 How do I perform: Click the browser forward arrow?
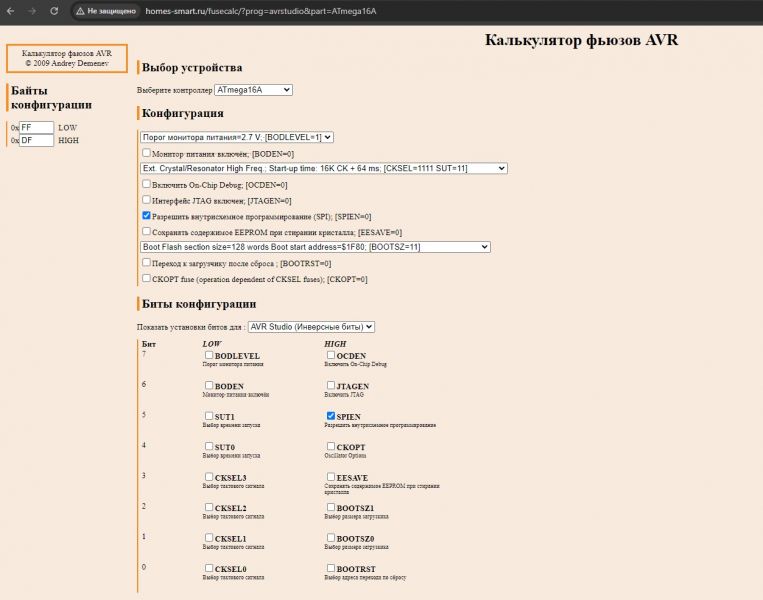click(32, 11)
